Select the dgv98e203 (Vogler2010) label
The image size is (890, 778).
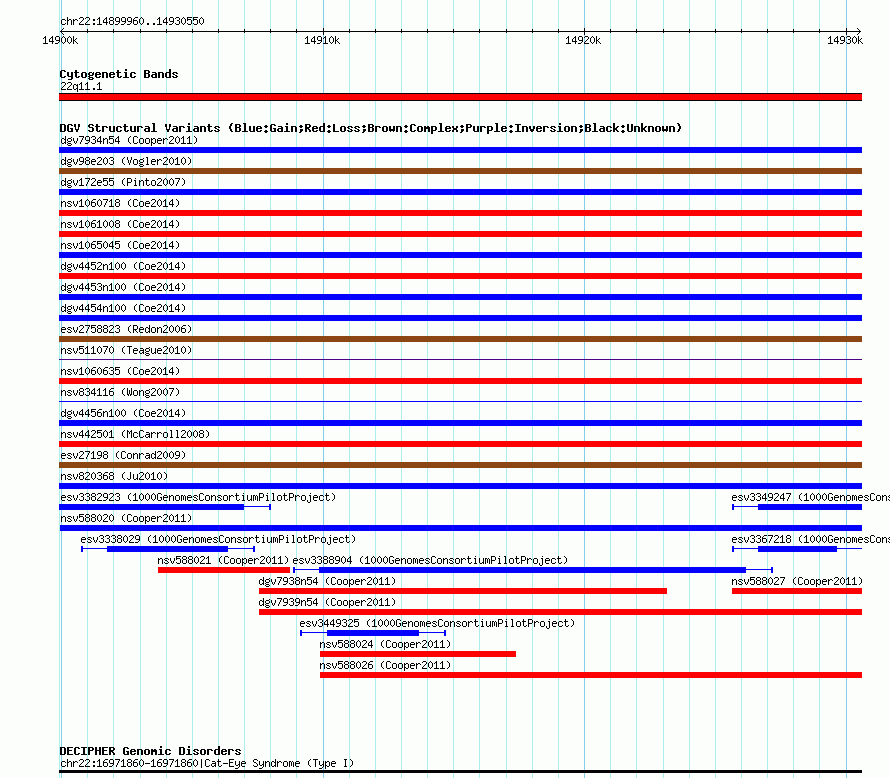pyautogui.click(x=126, y=162)
